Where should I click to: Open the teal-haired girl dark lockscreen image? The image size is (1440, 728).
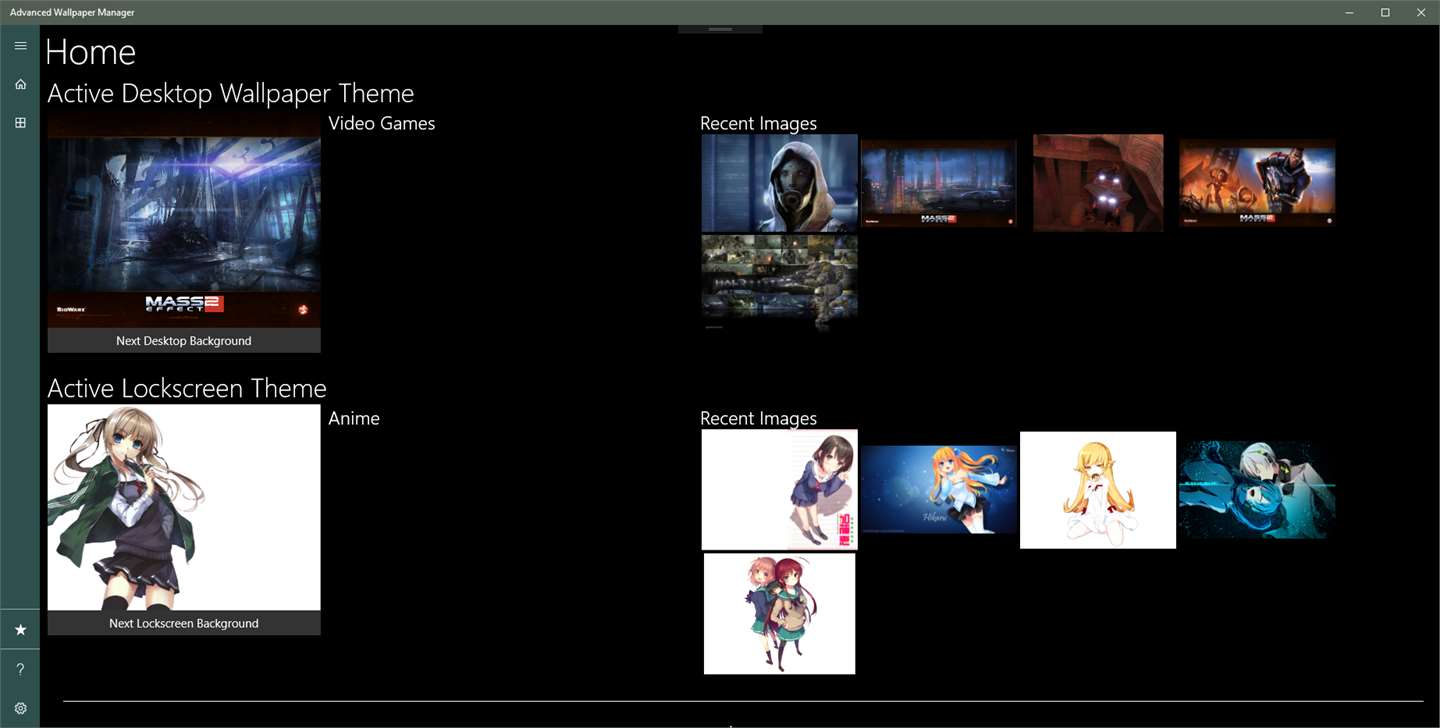tap(1257, 490)
